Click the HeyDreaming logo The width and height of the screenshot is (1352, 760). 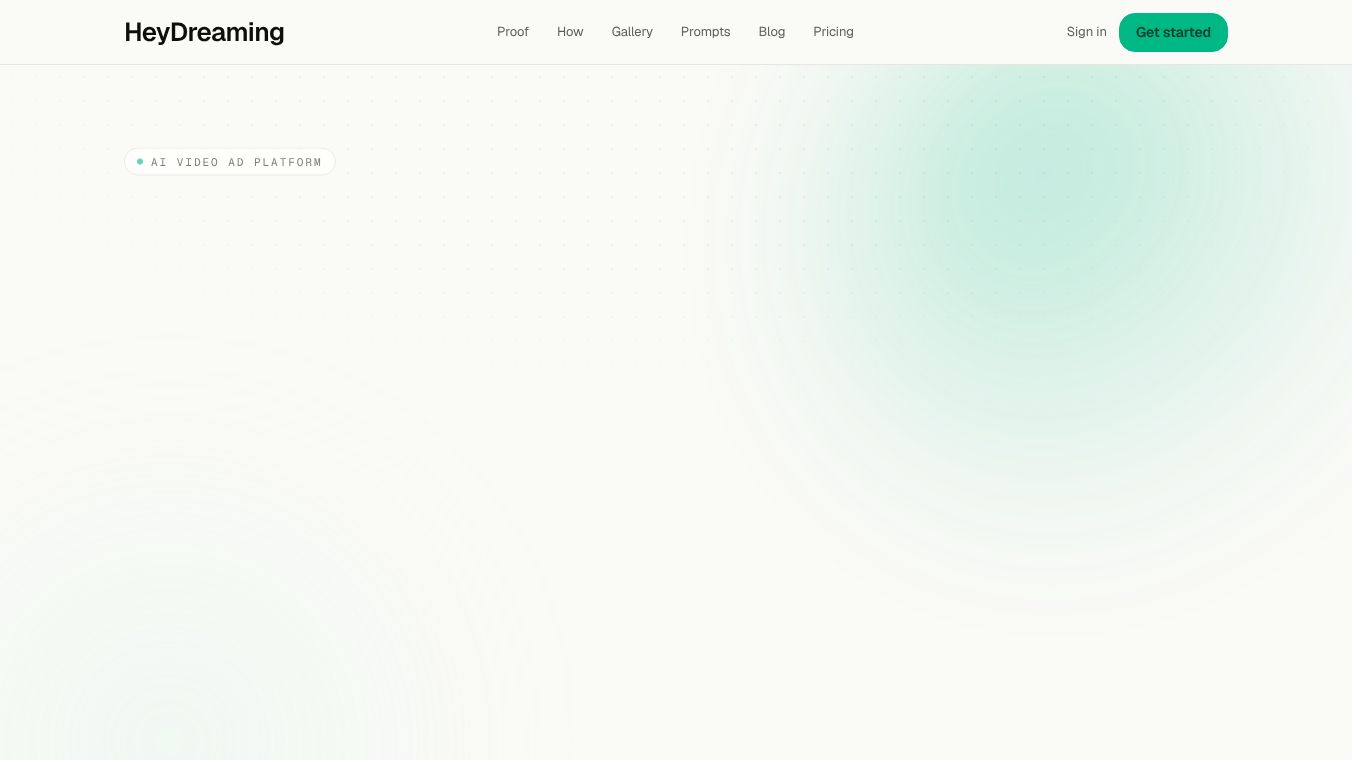pyautogui.click(x=204, y=32)
